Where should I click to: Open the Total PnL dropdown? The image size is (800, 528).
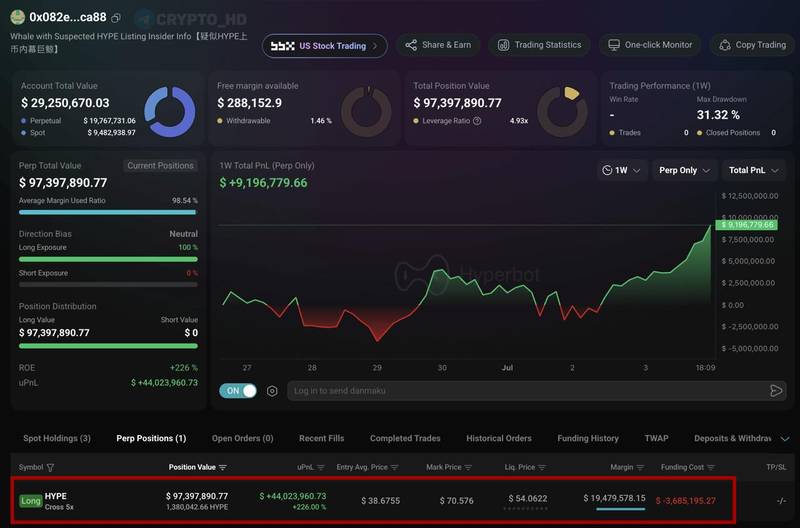753,170
